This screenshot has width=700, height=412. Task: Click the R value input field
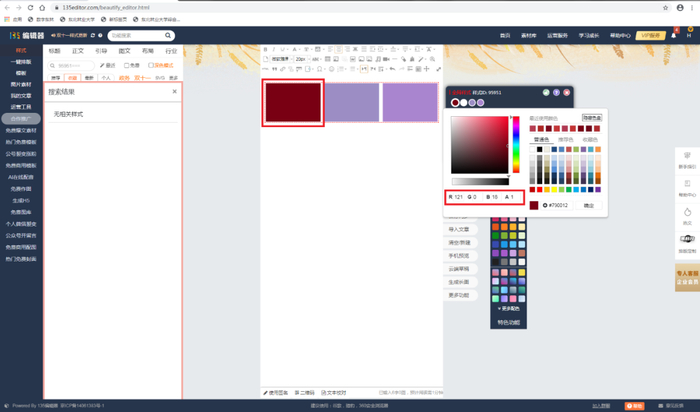(x=456, y=197)
